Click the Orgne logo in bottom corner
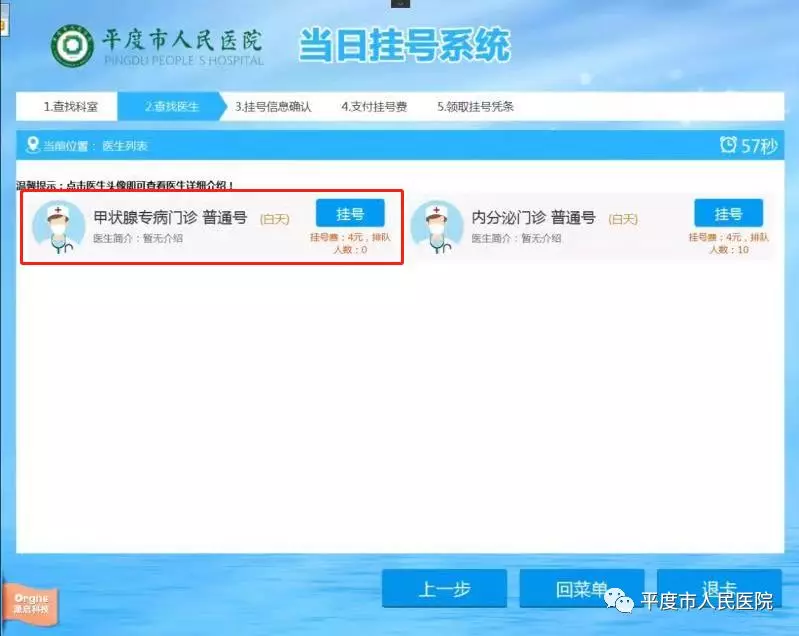 pos(31,602)
